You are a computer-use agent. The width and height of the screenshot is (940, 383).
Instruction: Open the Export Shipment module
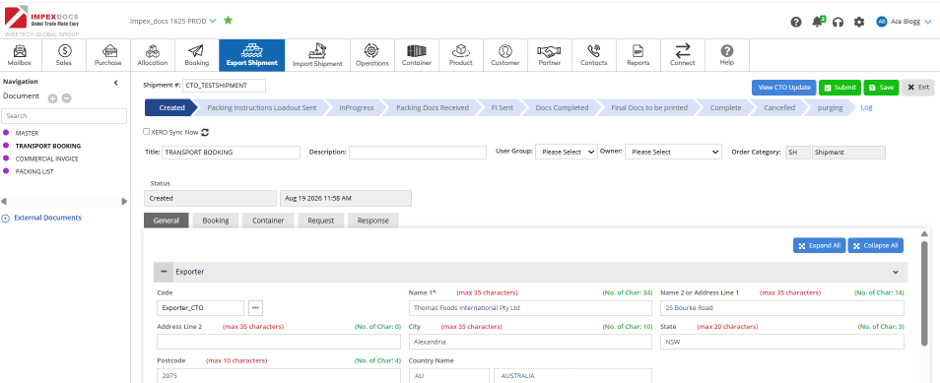(x=252, y=55)
